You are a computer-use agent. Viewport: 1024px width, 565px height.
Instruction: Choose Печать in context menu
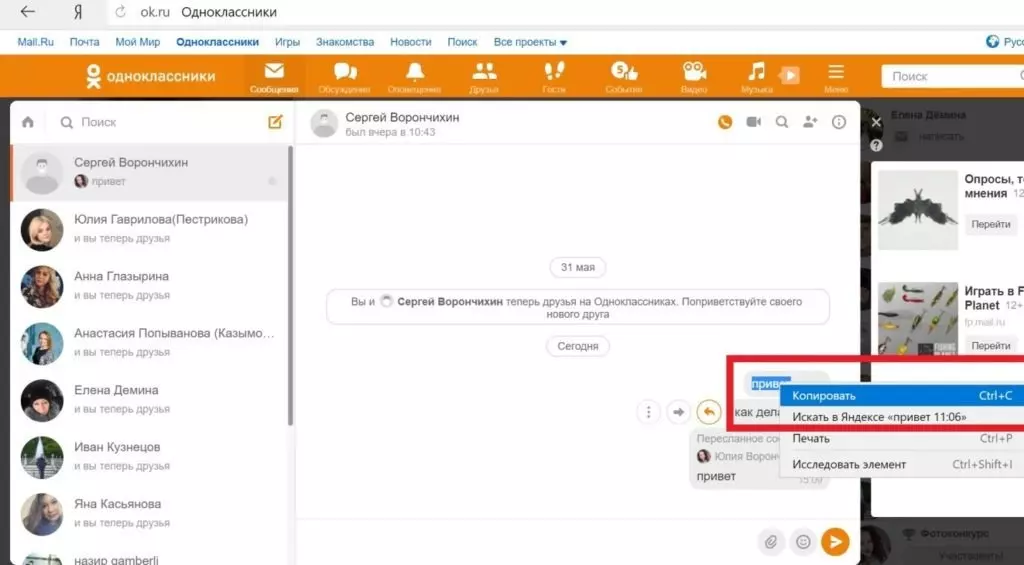coord(903,438)
